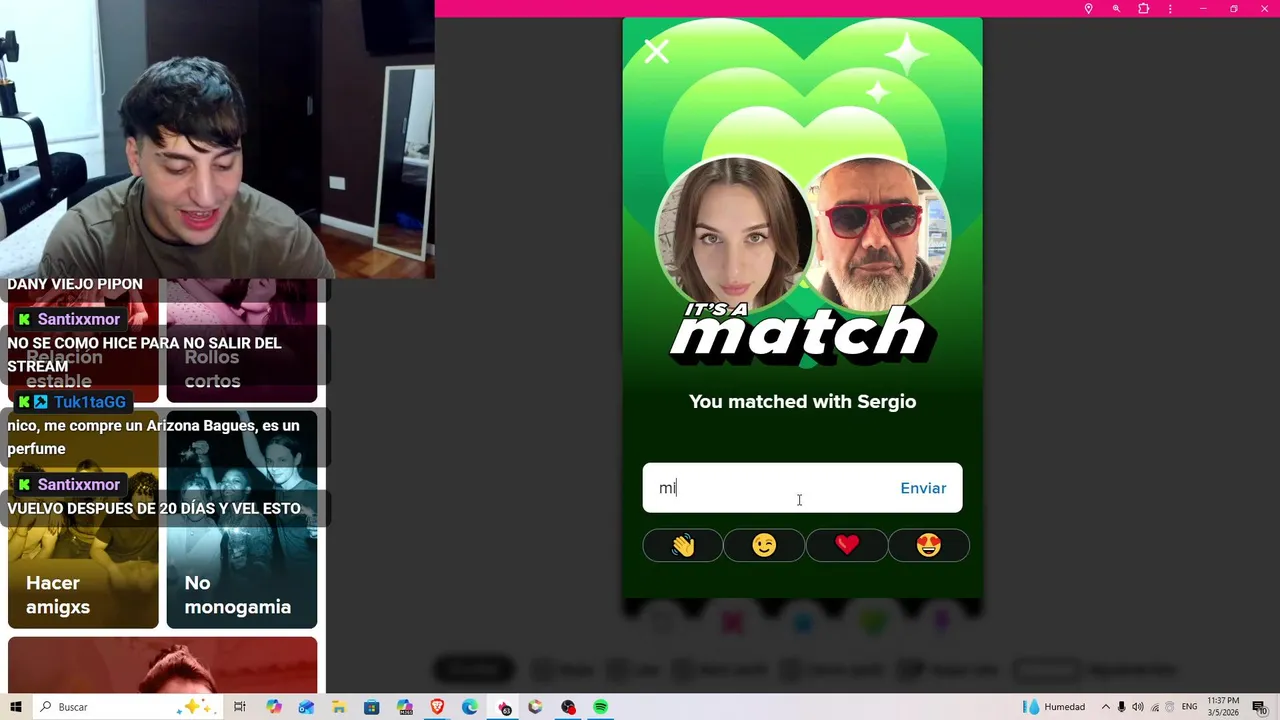Open Microsoft Store from the taskbar
This screenshot has width=1280, height=720.
(371, 707)
